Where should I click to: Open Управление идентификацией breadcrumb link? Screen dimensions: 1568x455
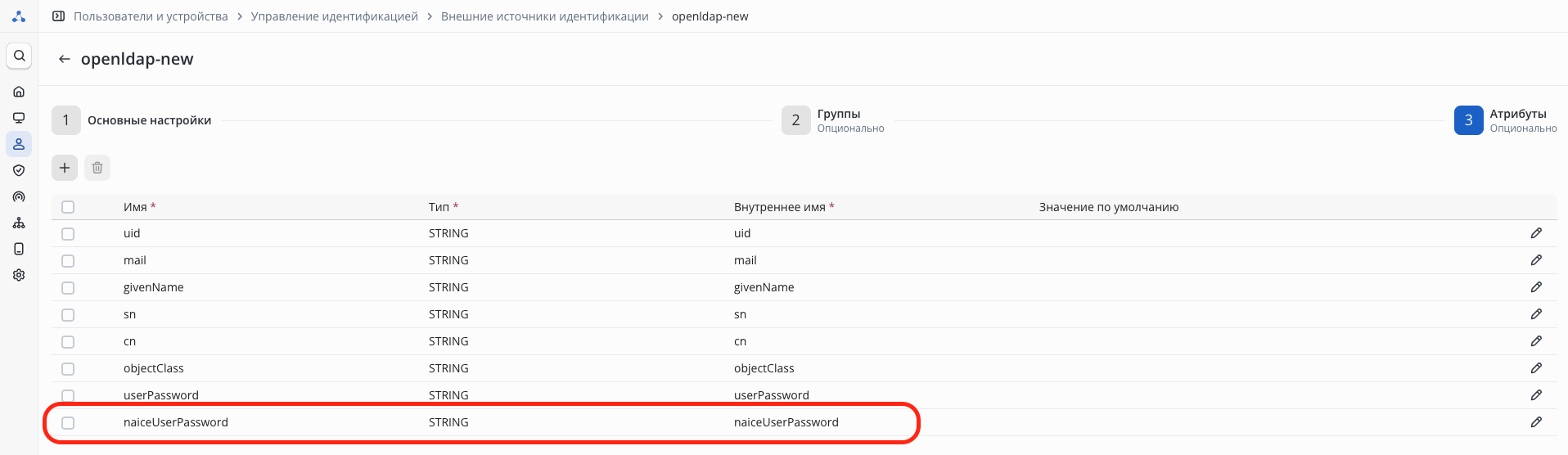click(x=334, y=16)
